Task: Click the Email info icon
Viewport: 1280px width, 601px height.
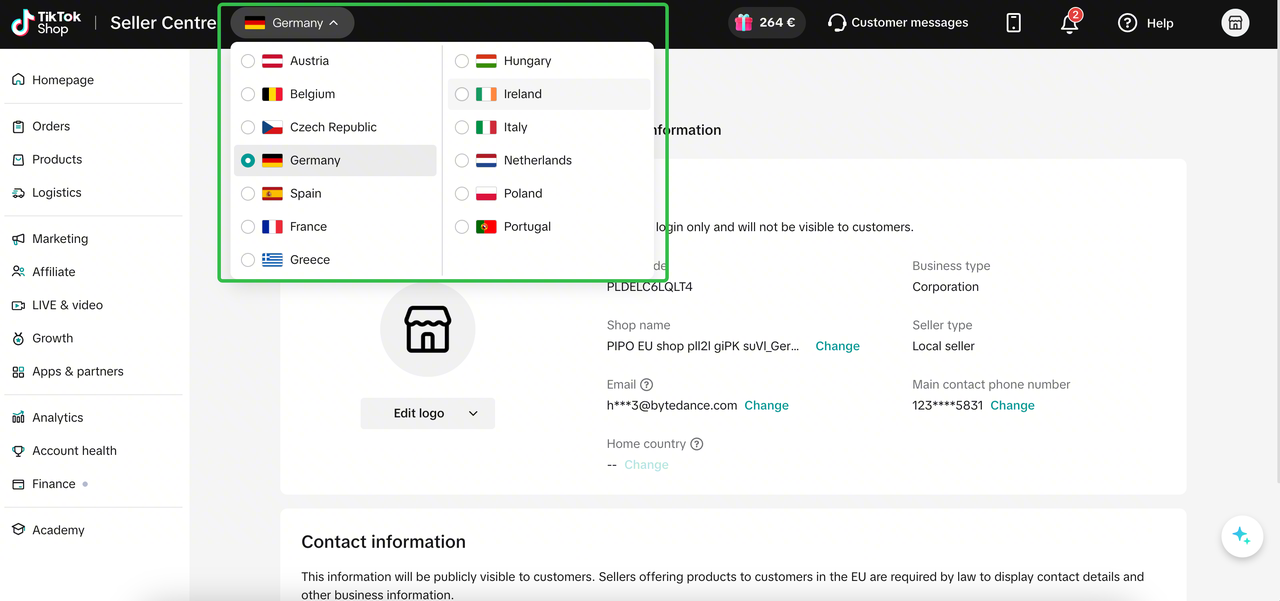Action: tap(647, 385)
